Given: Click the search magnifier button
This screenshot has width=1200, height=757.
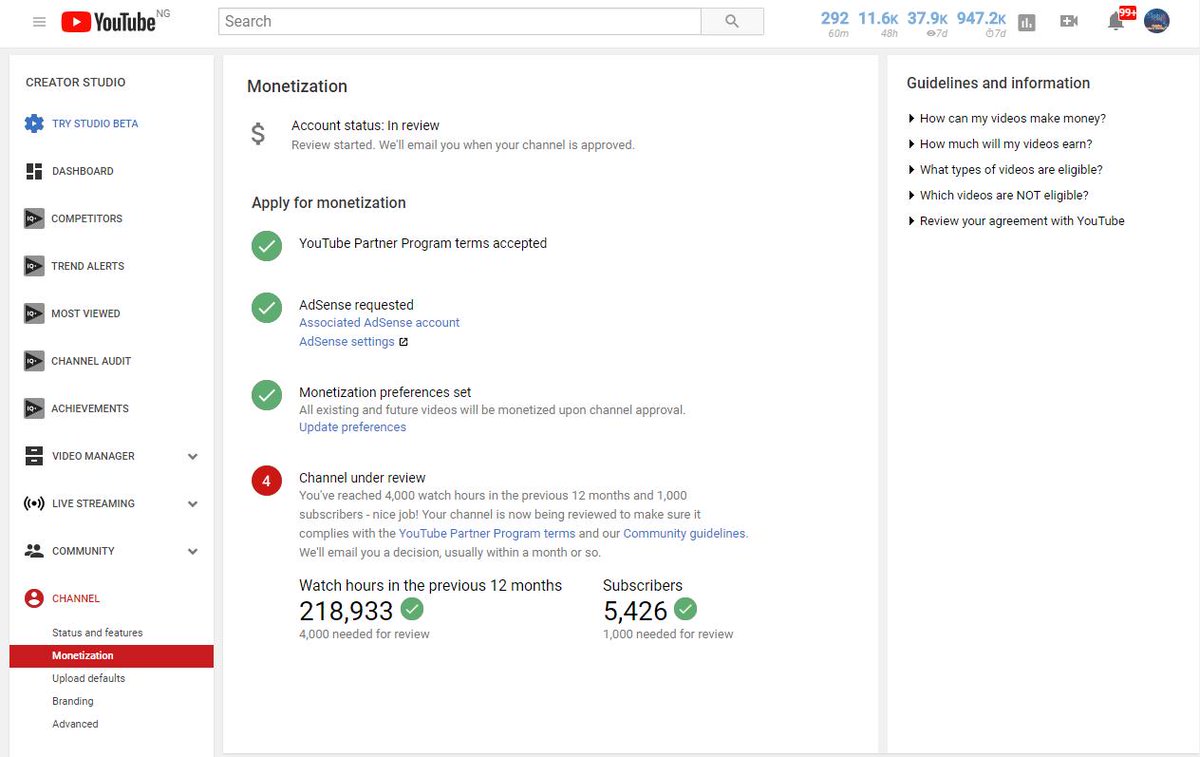Looking at the screenshot, I should 732,21.
